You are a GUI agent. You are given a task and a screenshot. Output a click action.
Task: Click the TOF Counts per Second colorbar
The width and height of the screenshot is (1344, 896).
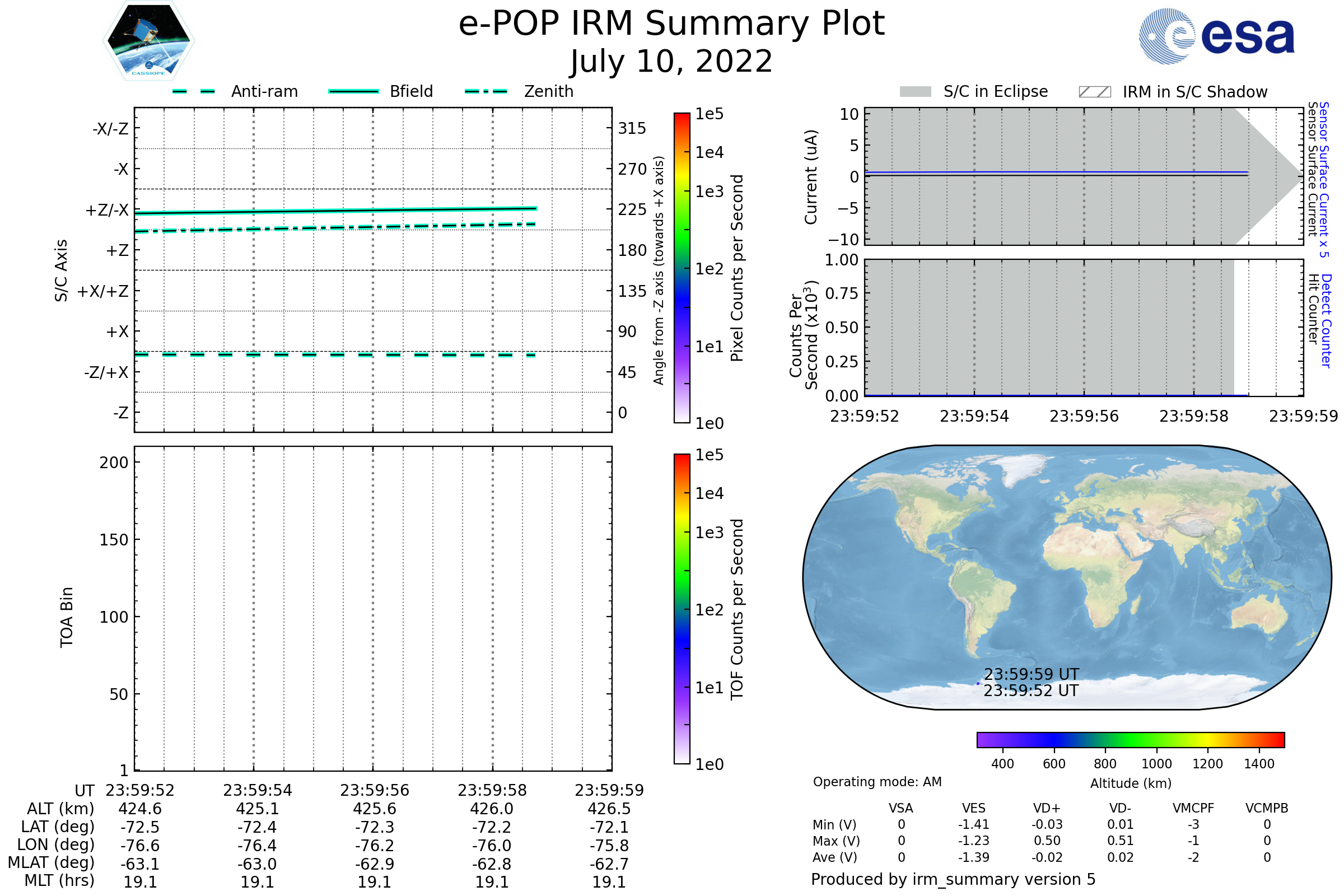click(x=682, y=609)
